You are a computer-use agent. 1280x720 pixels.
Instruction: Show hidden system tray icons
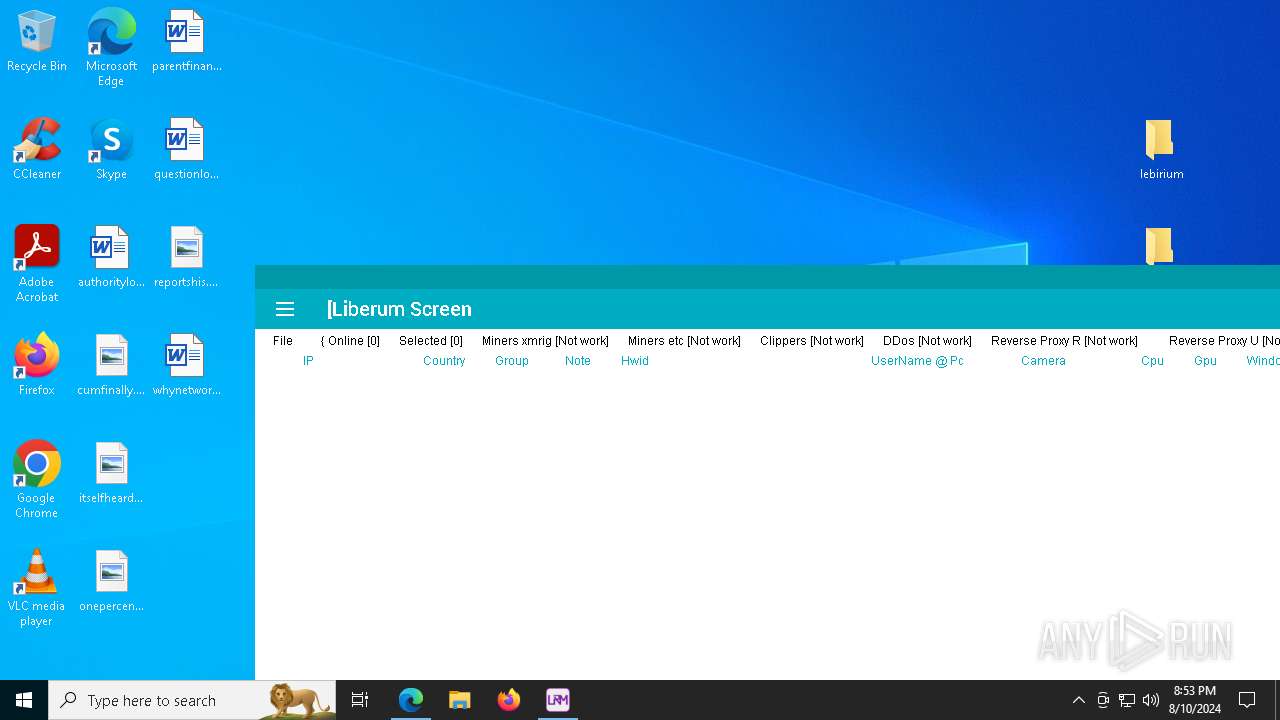pos(1079,700)
